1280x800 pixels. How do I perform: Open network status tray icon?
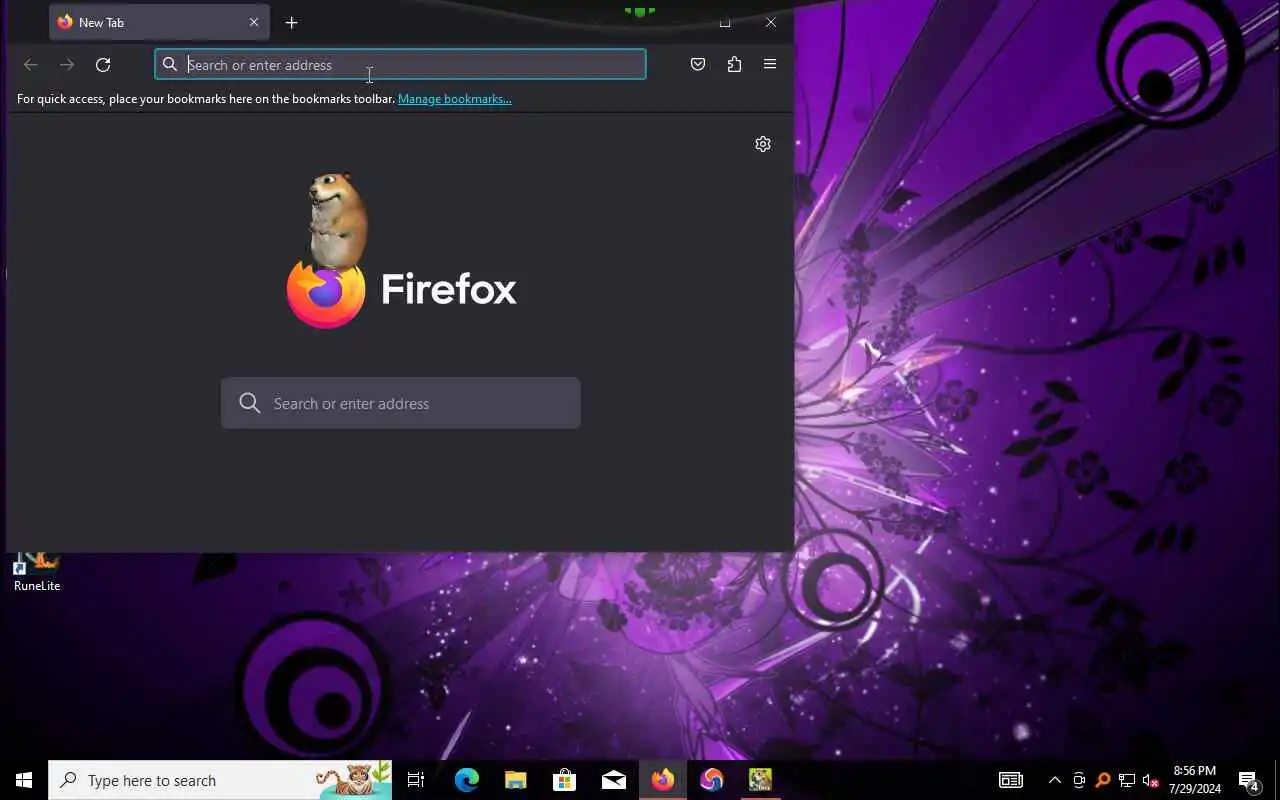click(1127, 780)
